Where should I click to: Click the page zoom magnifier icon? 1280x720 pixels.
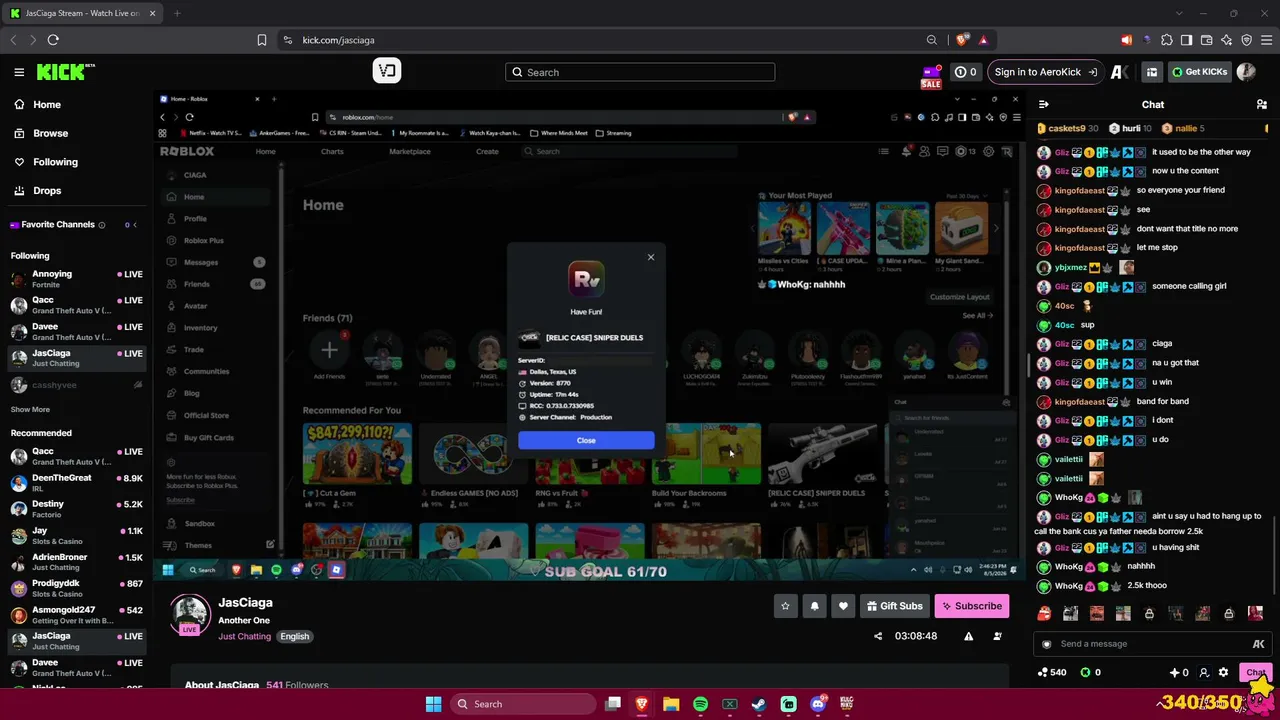coord(932,40)
